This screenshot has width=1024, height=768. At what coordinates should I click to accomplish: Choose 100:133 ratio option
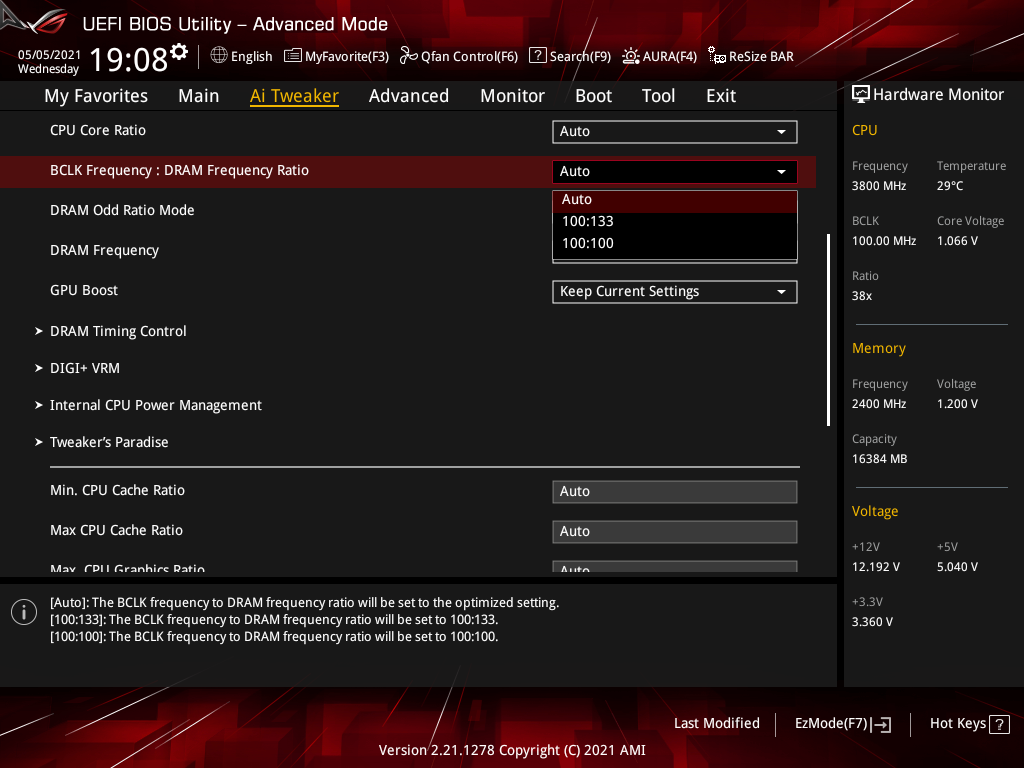(x=675, y=221)
